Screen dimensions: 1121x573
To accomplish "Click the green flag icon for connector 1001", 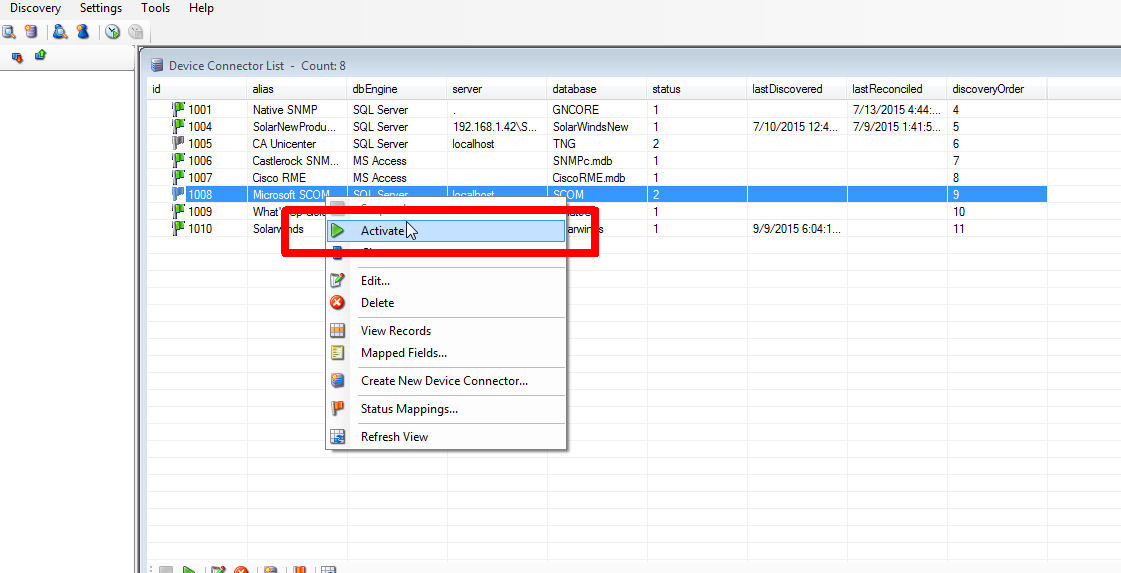I will [178, 109].
